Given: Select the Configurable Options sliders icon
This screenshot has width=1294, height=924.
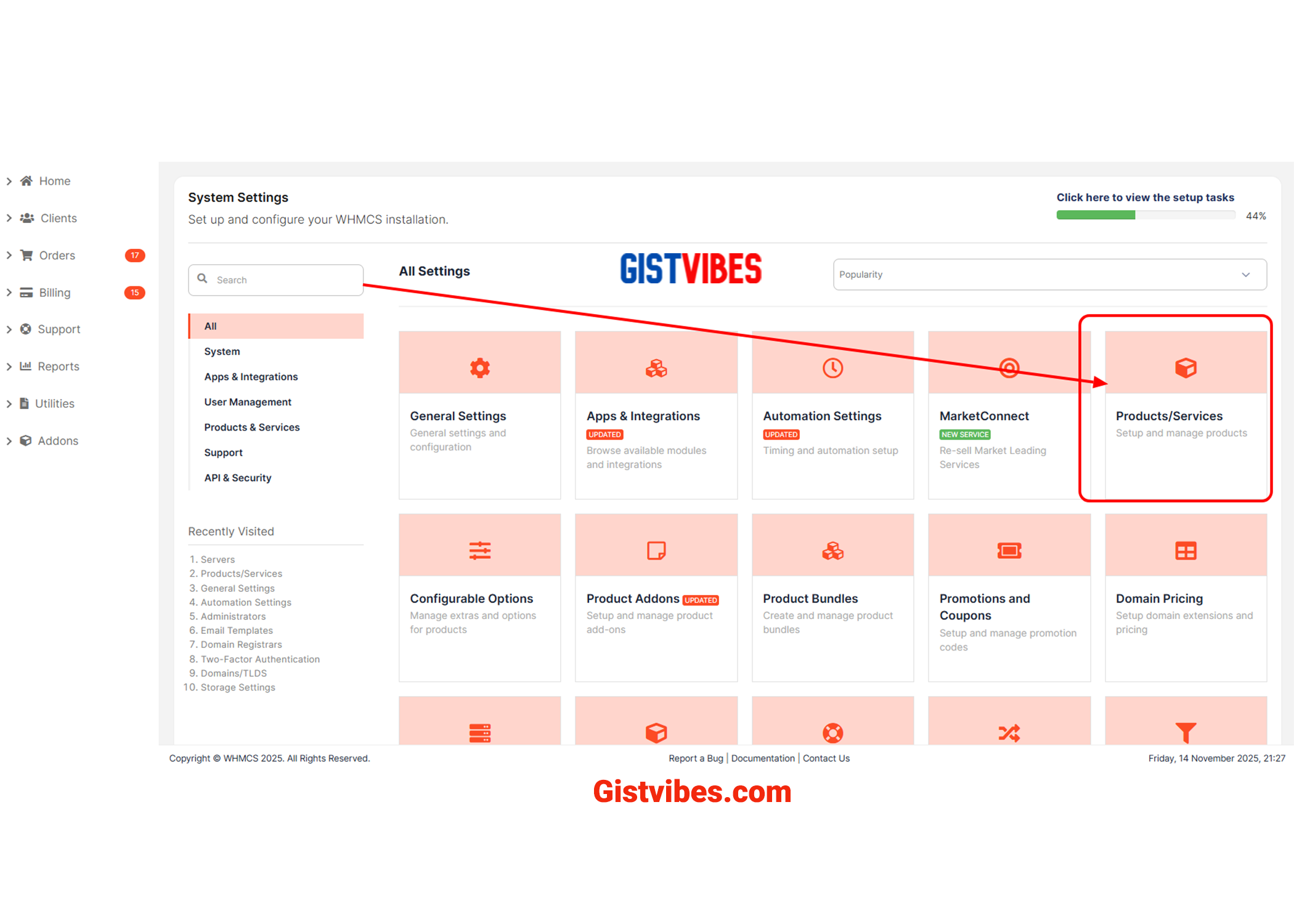Looking at the screenshot, I should (x=479, y=550).
